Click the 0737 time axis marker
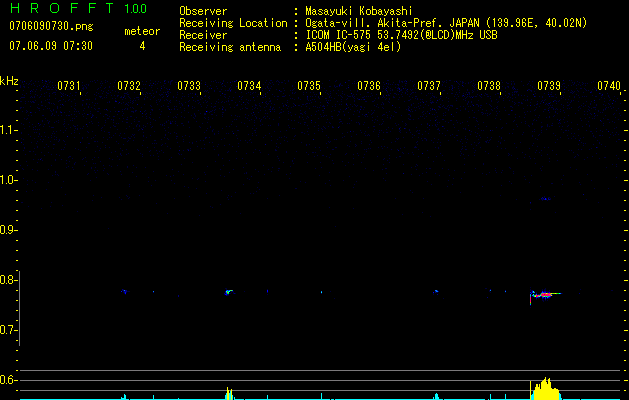This screenshot has width=629, height=400. (x=429, y=86)
